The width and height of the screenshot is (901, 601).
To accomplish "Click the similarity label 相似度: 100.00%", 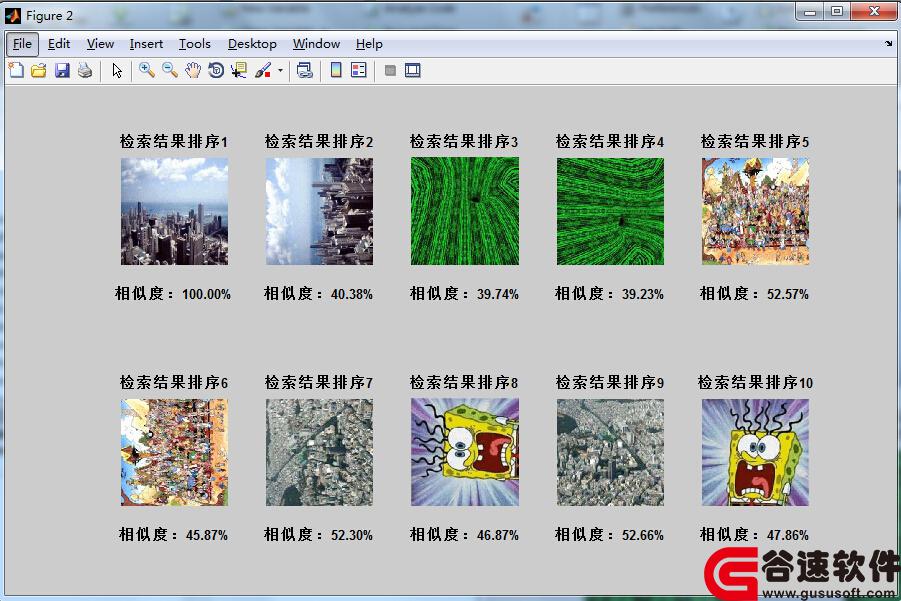I will [173, 294].
